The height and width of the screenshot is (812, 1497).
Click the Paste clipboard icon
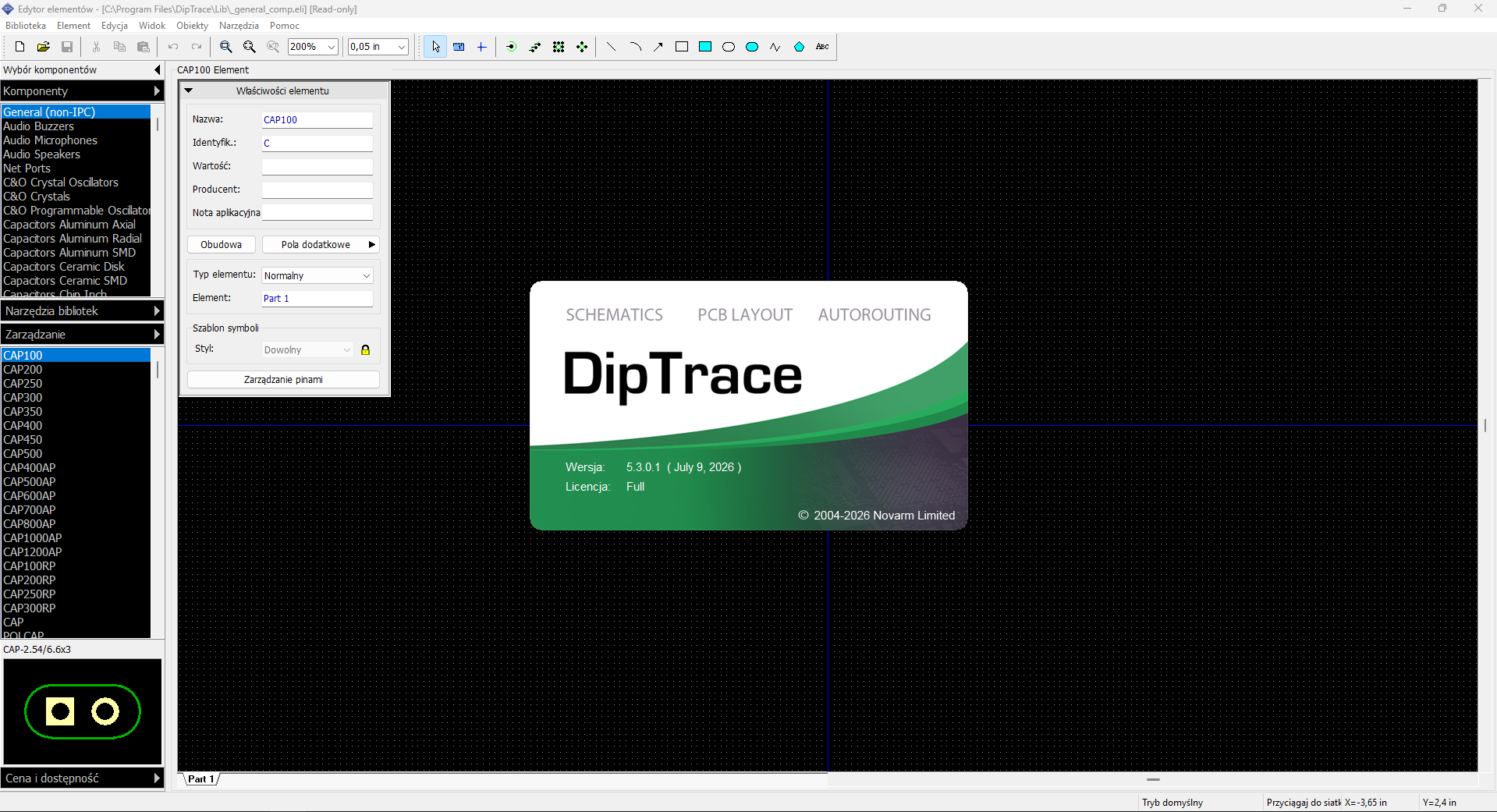(143, 47)
